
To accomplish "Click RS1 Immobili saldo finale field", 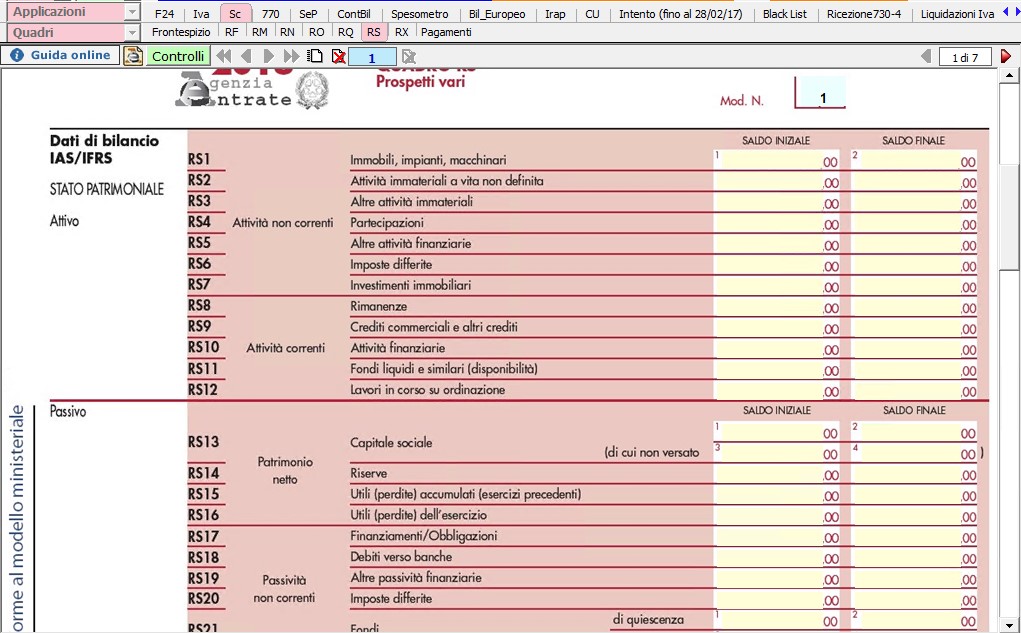I will click(x=915, y=160).
